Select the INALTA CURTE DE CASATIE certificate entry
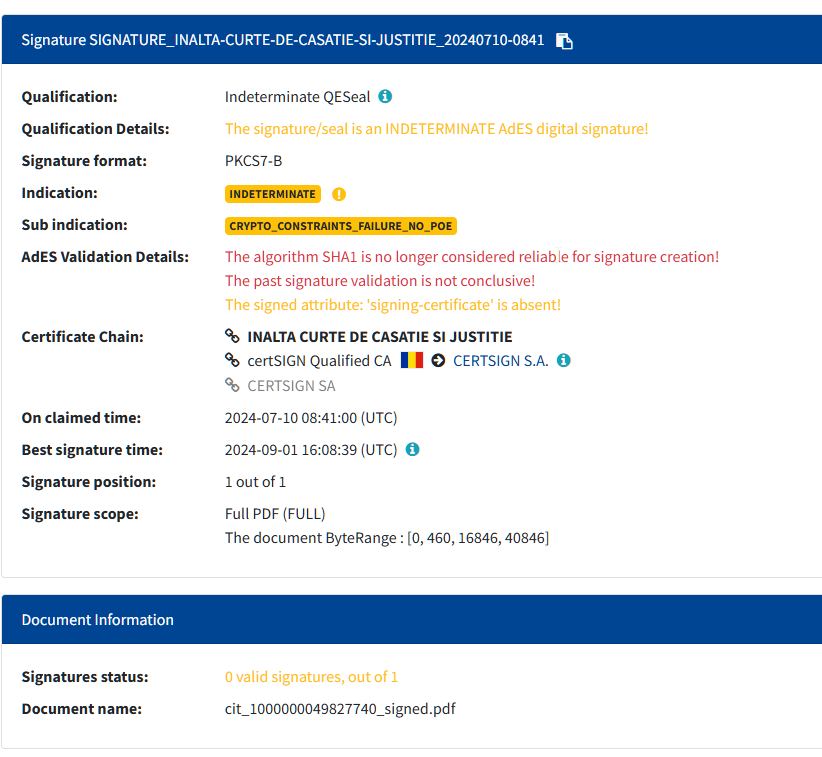The width and height of the screenshot is (822, 757). 380,336
